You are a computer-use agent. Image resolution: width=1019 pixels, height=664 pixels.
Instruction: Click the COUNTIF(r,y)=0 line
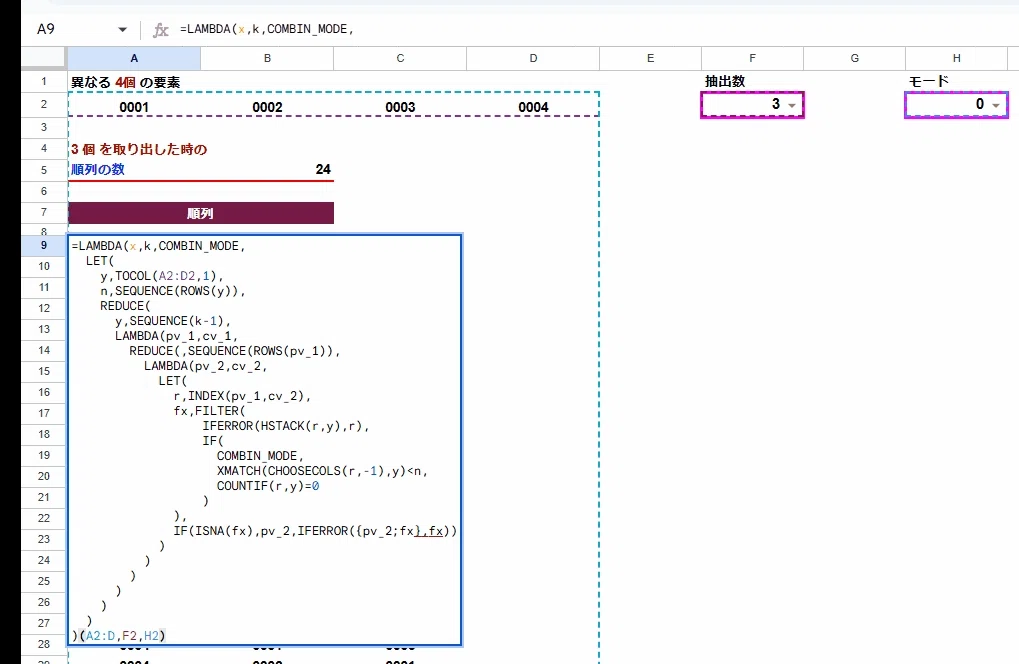(x=268, y=486)
